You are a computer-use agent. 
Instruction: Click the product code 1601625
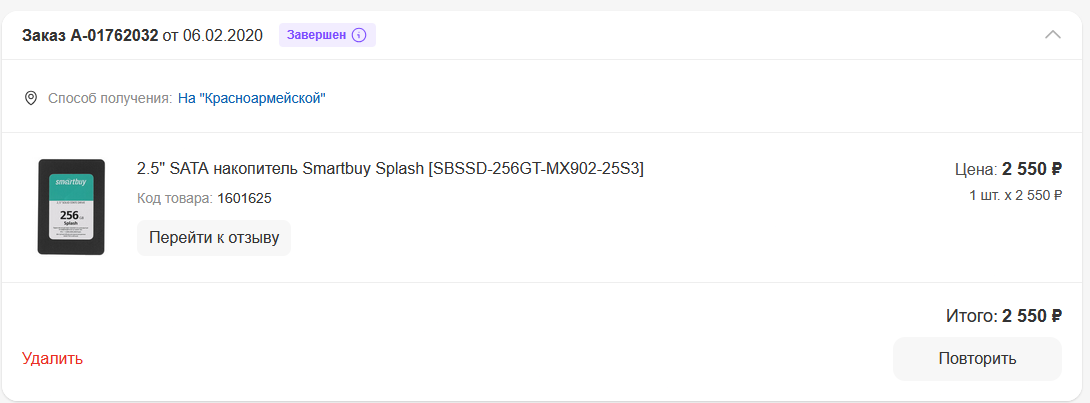tap(244, 198)
